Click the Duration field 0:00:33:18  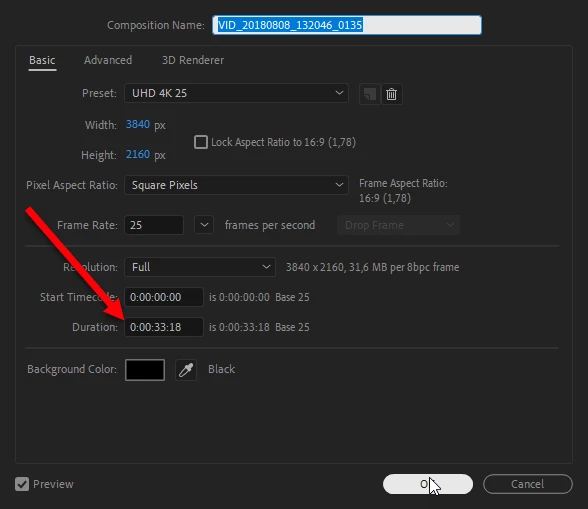point(164,327)
